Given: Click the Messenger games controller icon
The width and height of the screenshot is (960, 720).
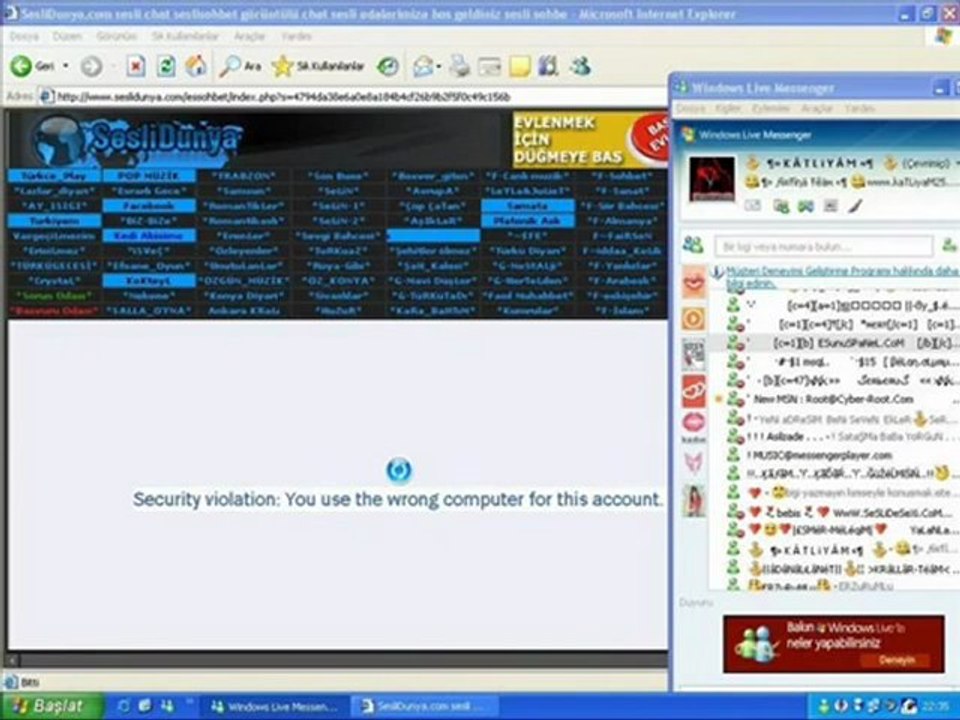Looking at the screenshot, I should click(805, 206).
